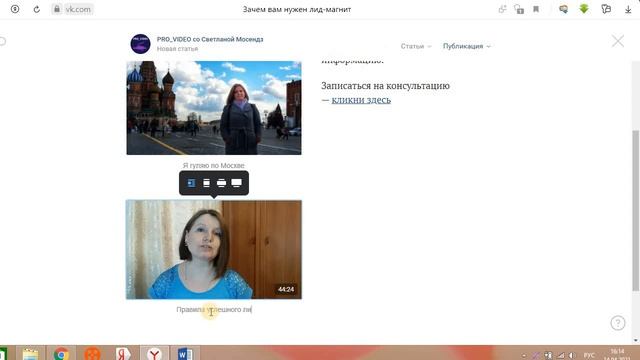Viewport: 640px width, 360px height.
Task: Follow the «кликни здесь» link
Action: click(x=361, y=100)
